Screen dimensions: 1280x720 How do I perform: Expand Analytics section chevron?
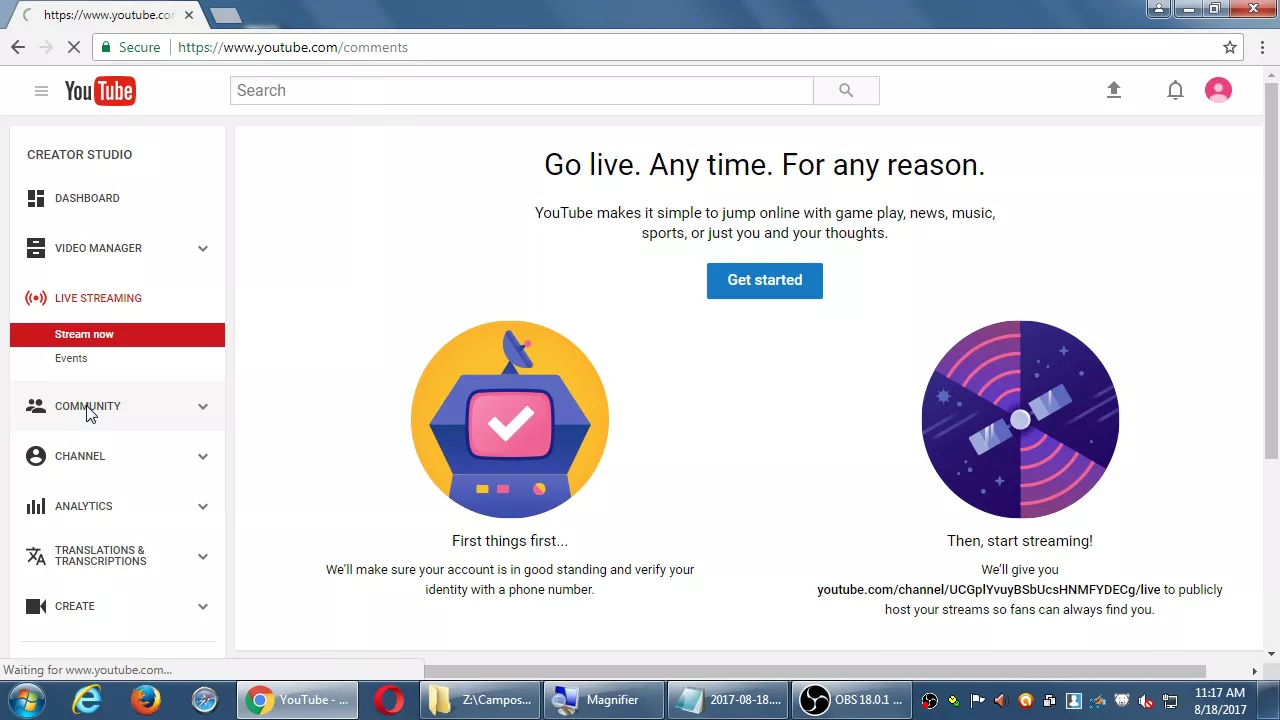203,506
